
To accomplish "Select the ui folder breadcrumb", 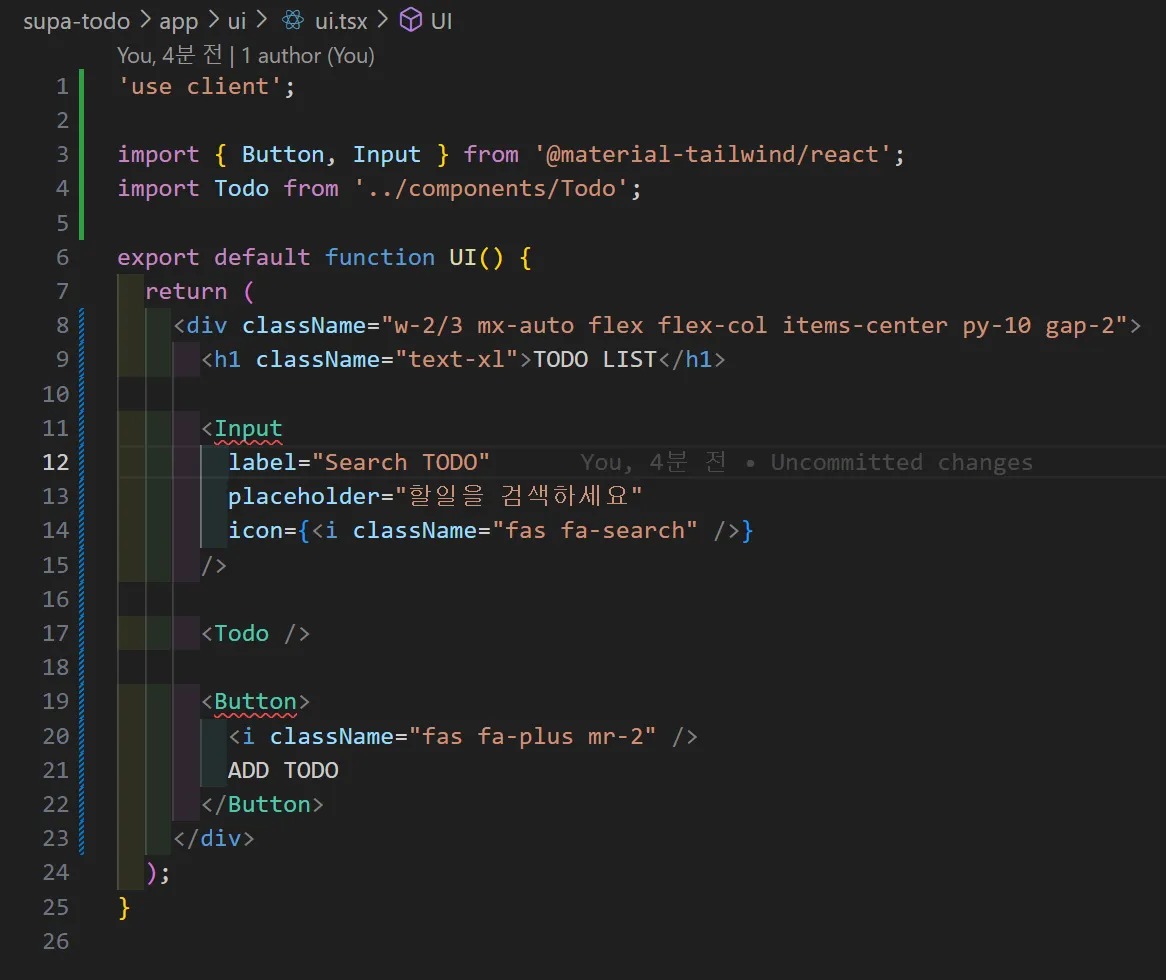I will pos(236,21).
